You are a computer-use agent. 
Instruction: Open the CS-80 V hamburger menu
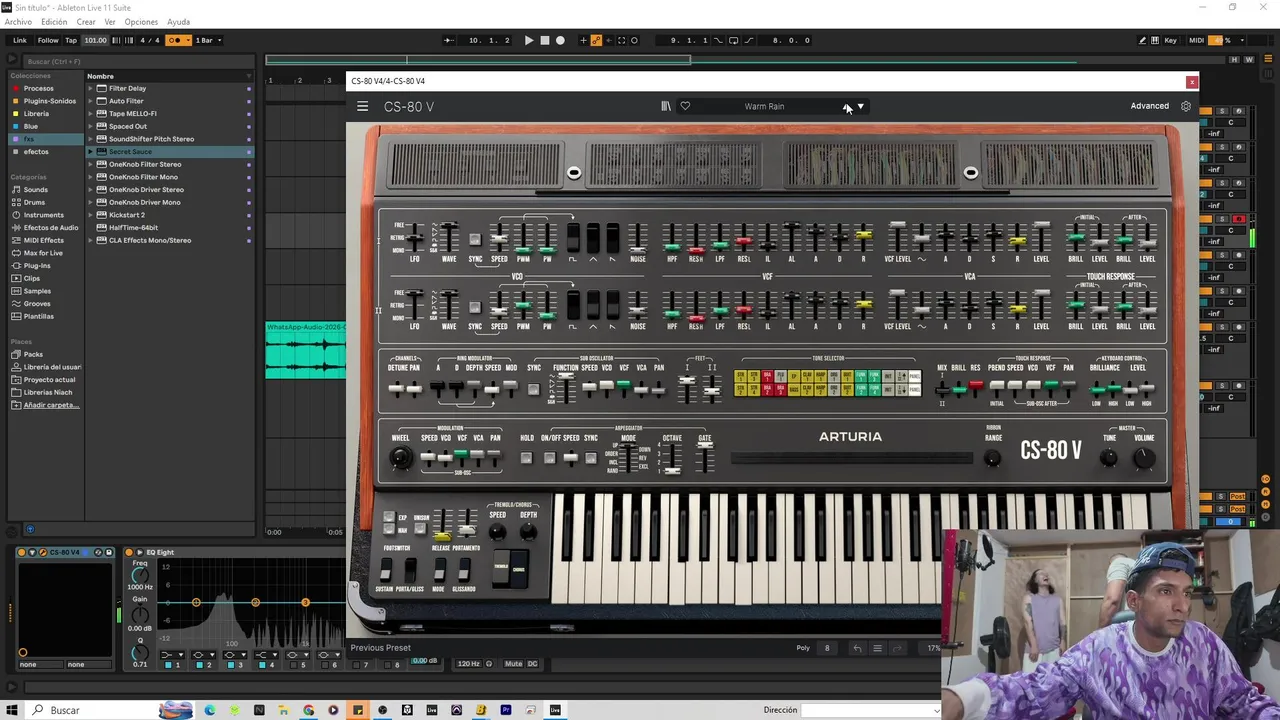(362, 106)
